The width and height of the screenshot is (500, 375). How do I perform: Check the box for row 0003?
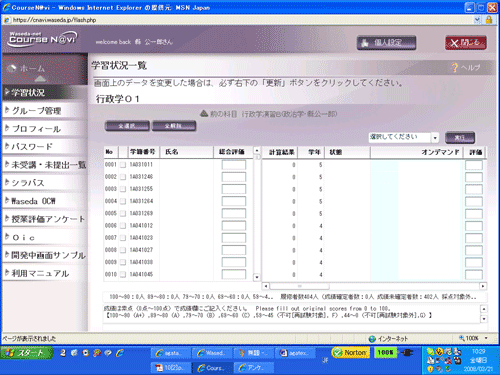pyautogui.click(x=123, y=189)
